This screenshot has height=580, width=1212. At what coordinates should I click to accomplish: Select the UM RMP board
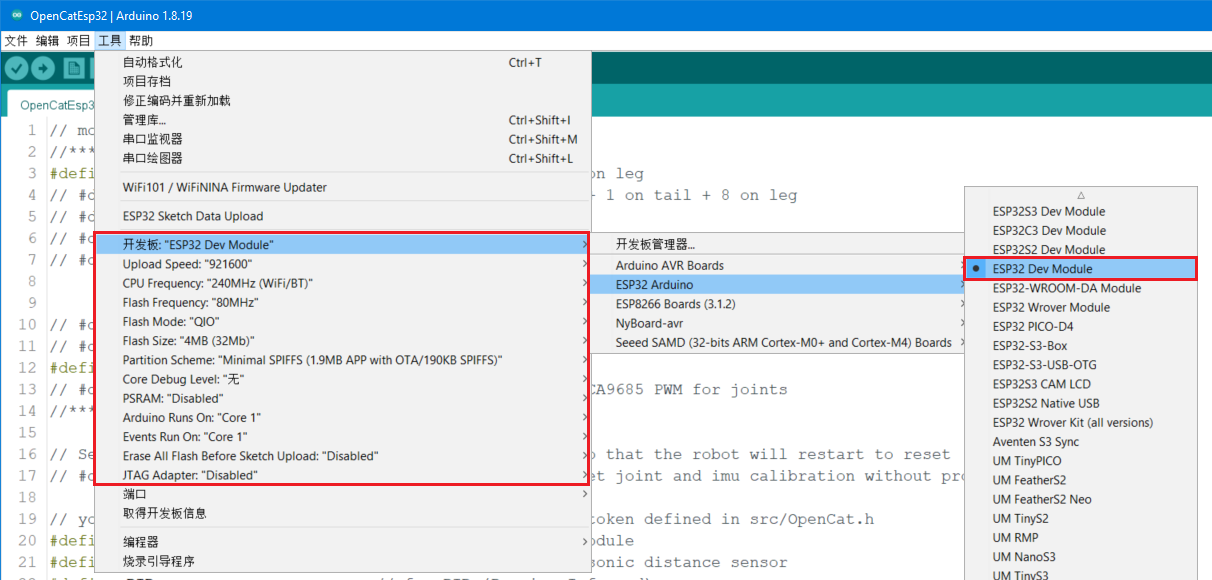point(1081,538)
